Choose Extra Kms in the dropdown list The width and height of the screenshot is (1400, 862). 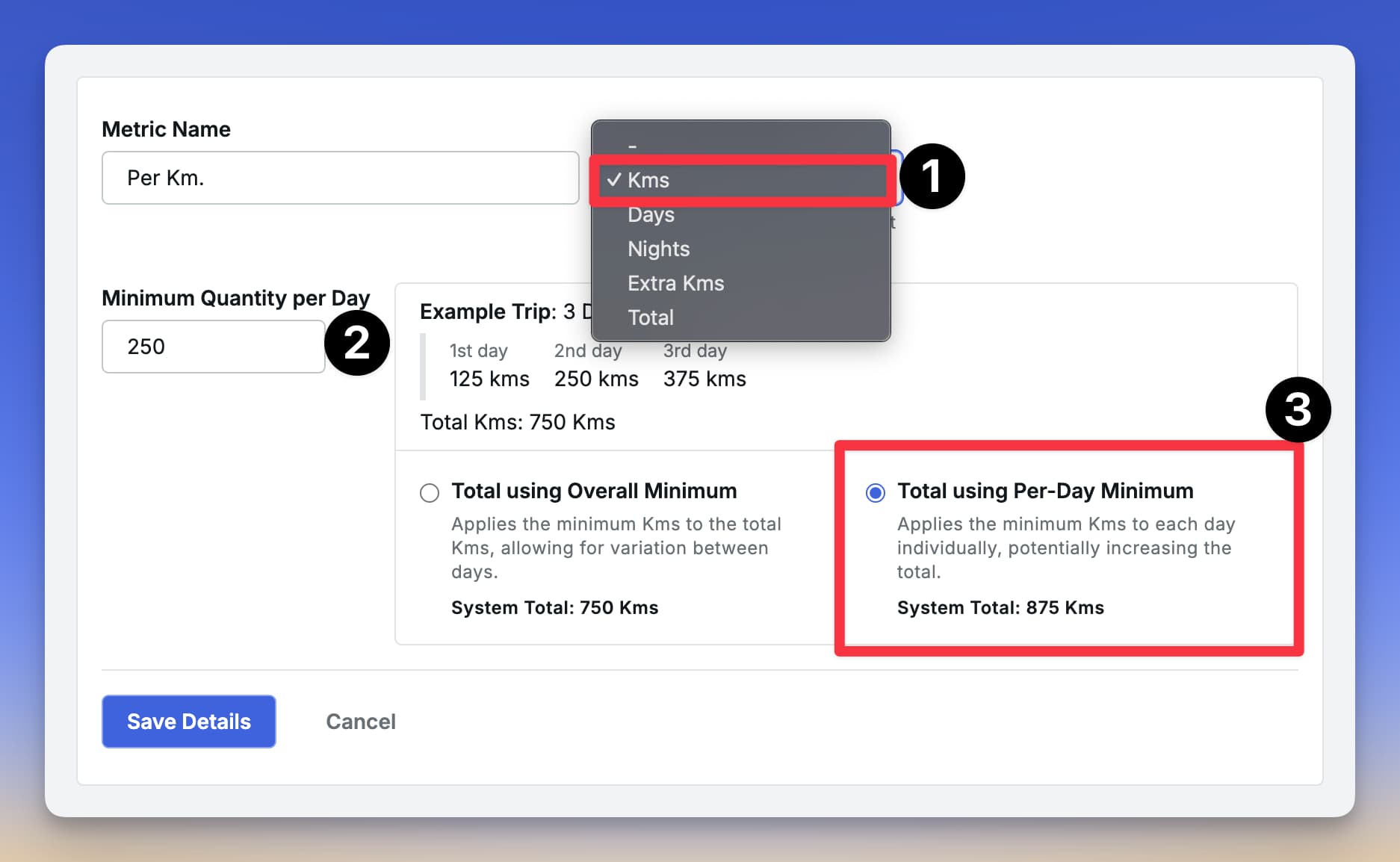[x=675, y=283]
